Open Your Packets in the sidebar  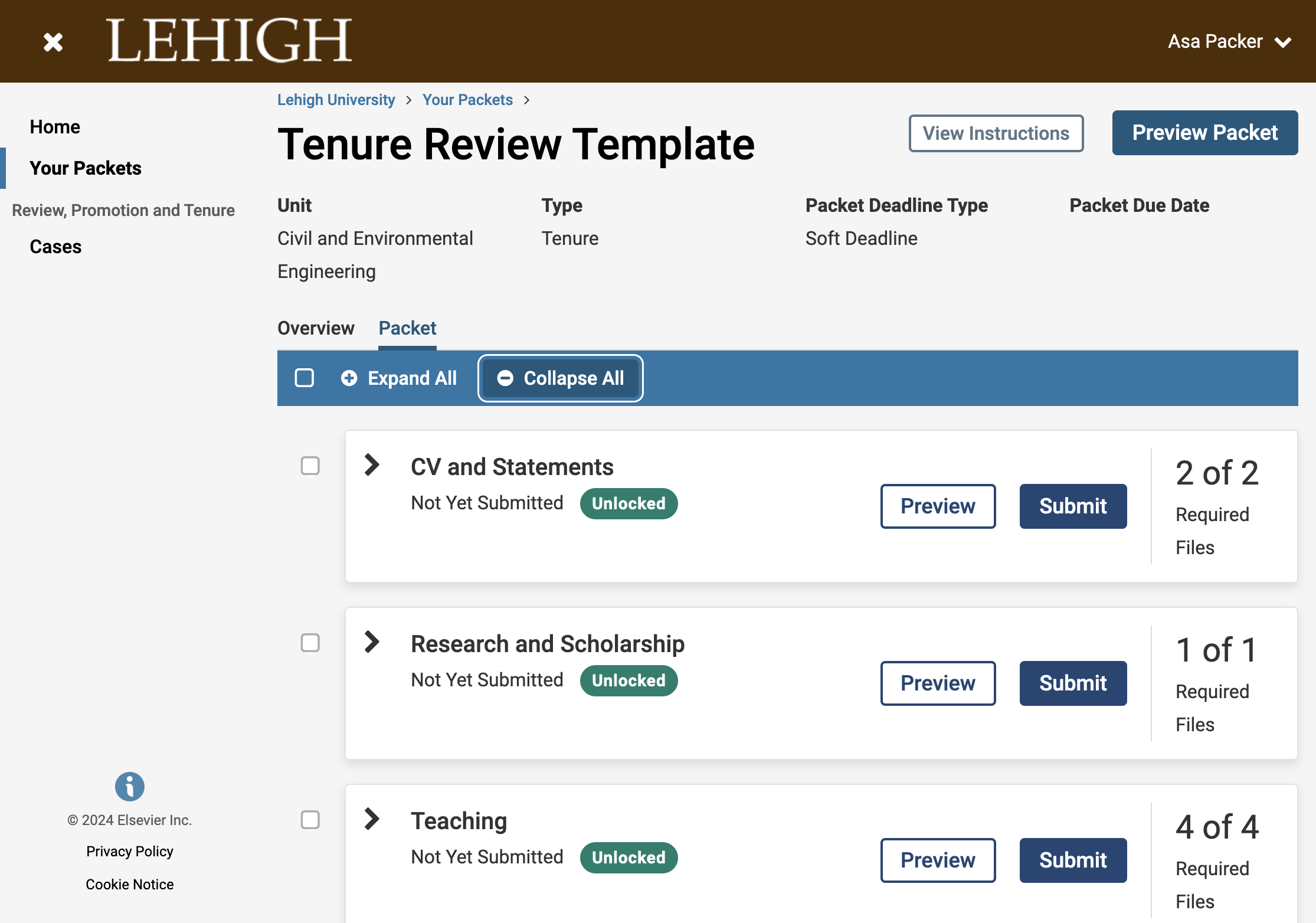coord(86,168)
